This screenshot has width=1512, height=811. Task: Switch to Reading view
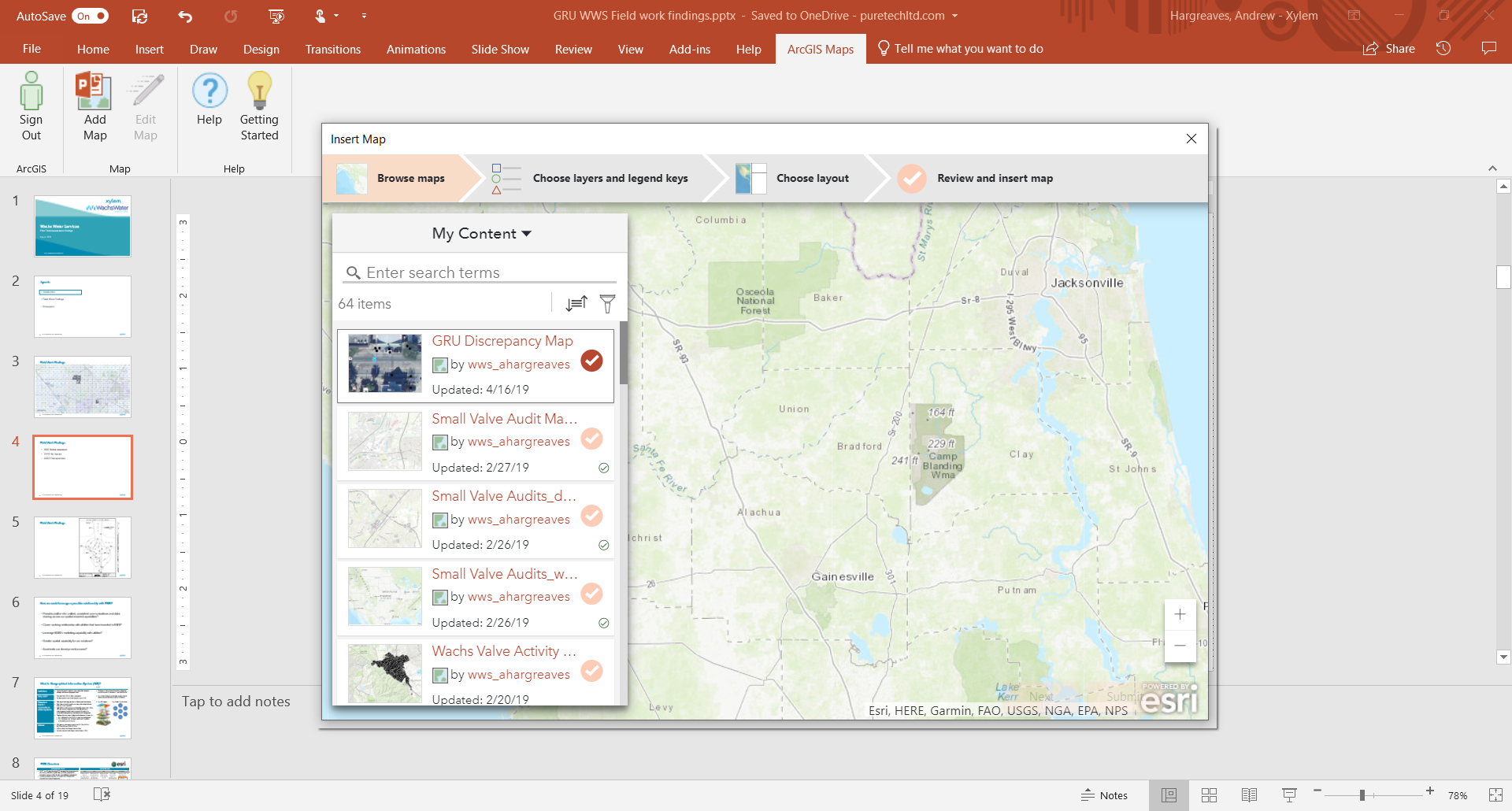click(1249, 795)
